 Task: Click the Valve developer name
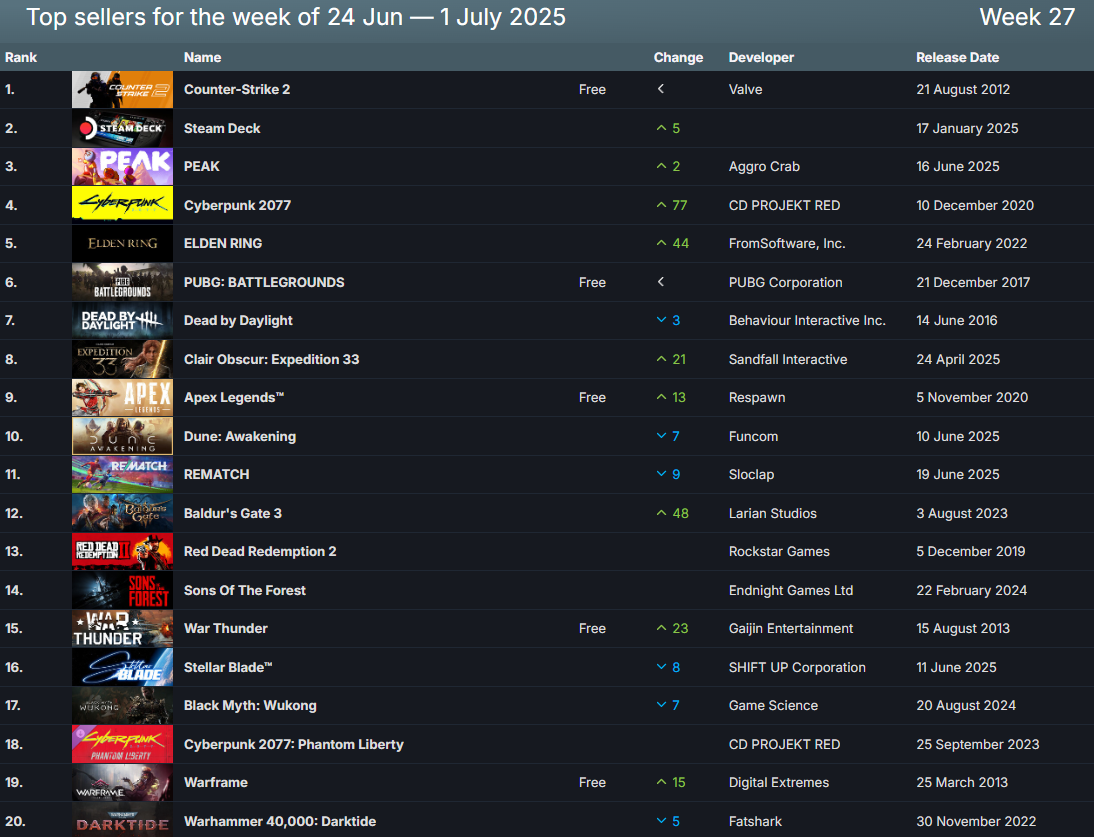click(745, 89)
